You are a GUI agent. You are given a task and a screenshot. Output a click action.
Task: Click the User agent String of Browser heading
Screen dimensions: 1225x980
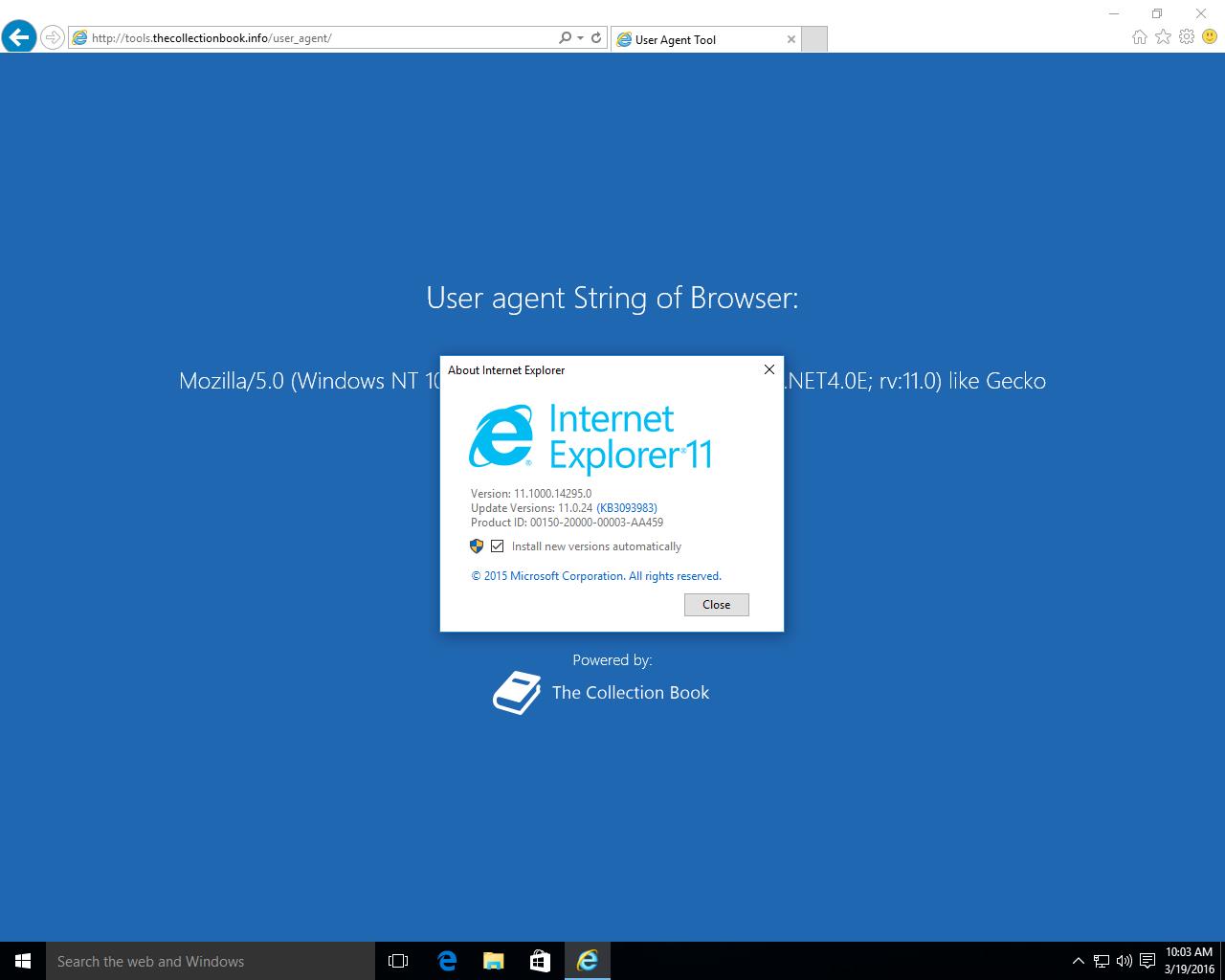(x=612, y=298)
